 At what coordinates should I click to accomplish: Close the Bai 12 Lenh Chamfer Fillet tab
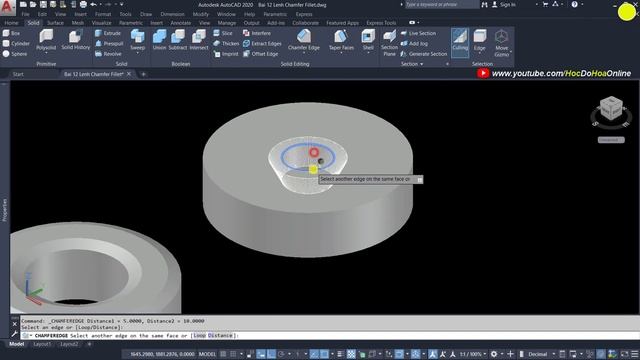pyautogui.click(x=129, y=74)
